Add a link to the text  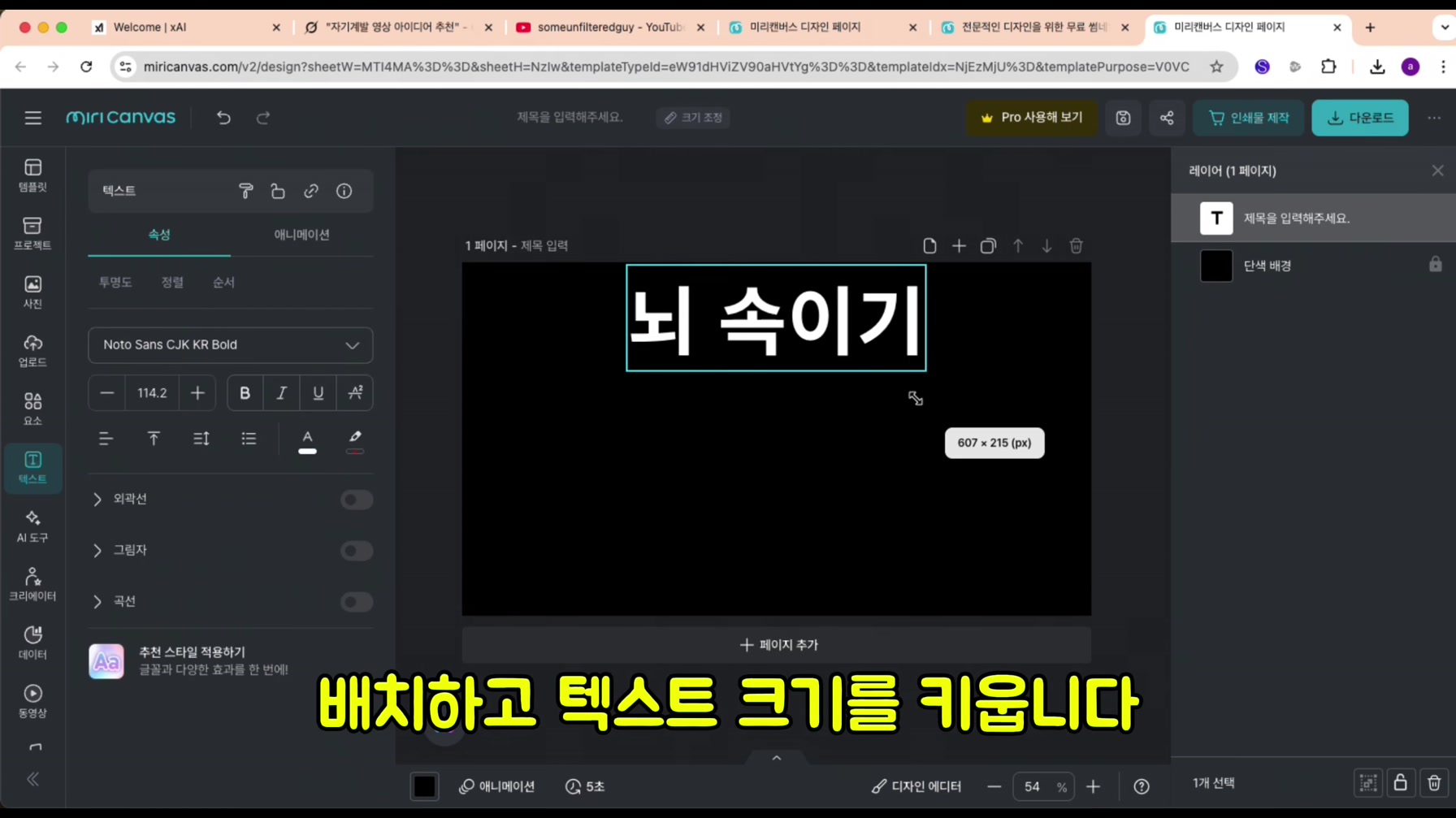(311, 191)
